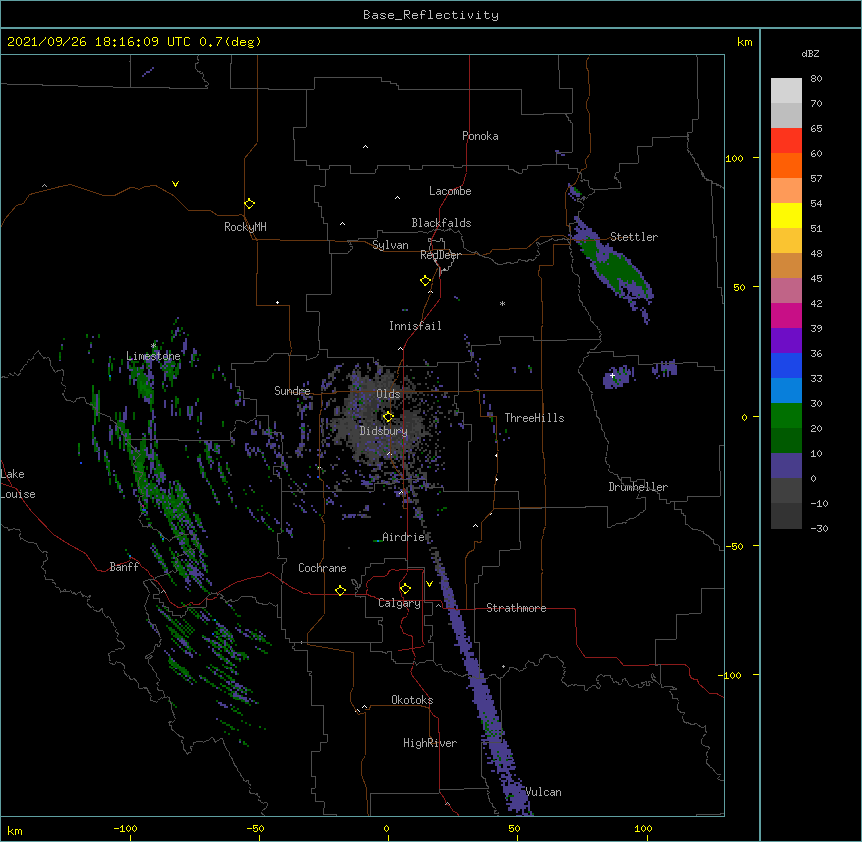Click the 50 mark on horizontal axis

[x=514, y=828]
